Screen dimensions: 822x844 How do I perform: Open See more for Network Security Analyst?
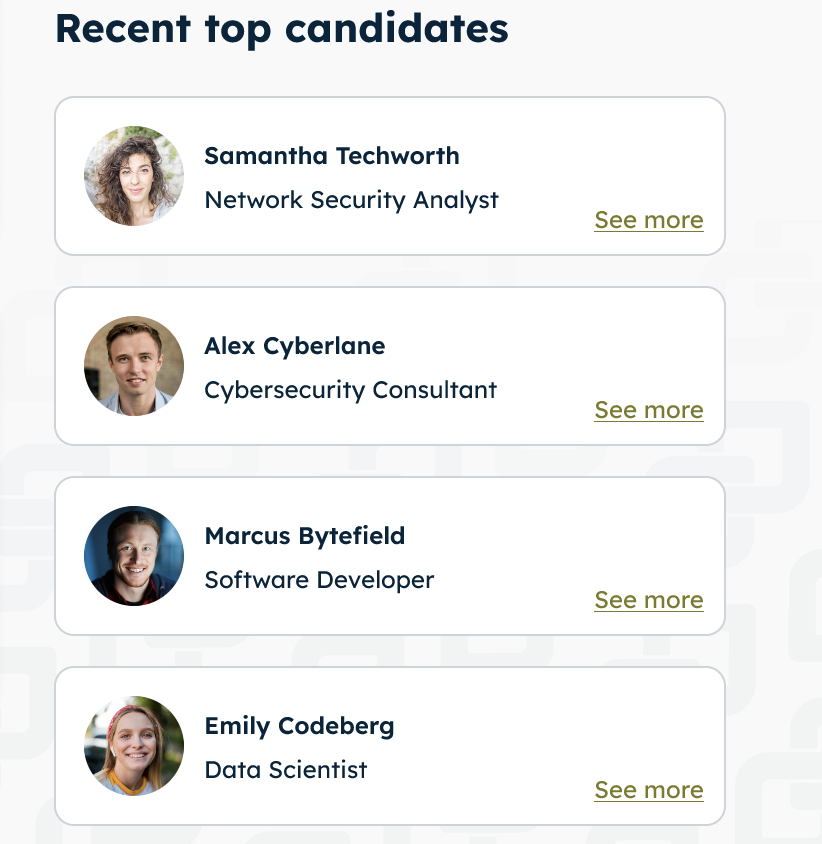click(649, 220)
